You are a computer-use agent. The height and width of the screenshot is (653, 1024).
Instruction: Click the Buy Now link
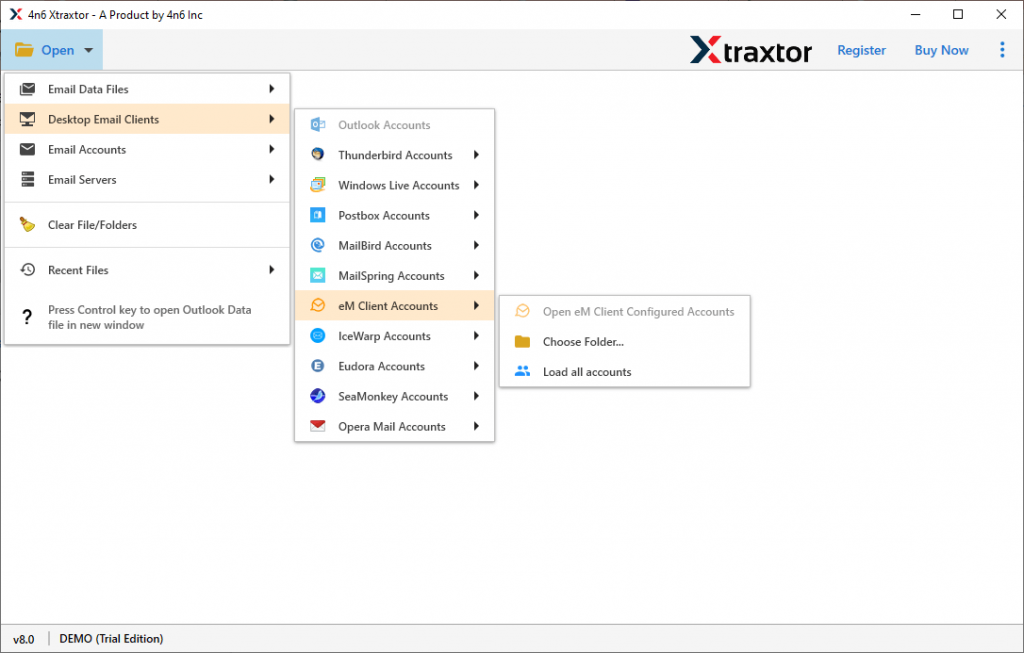click(940, 49)
